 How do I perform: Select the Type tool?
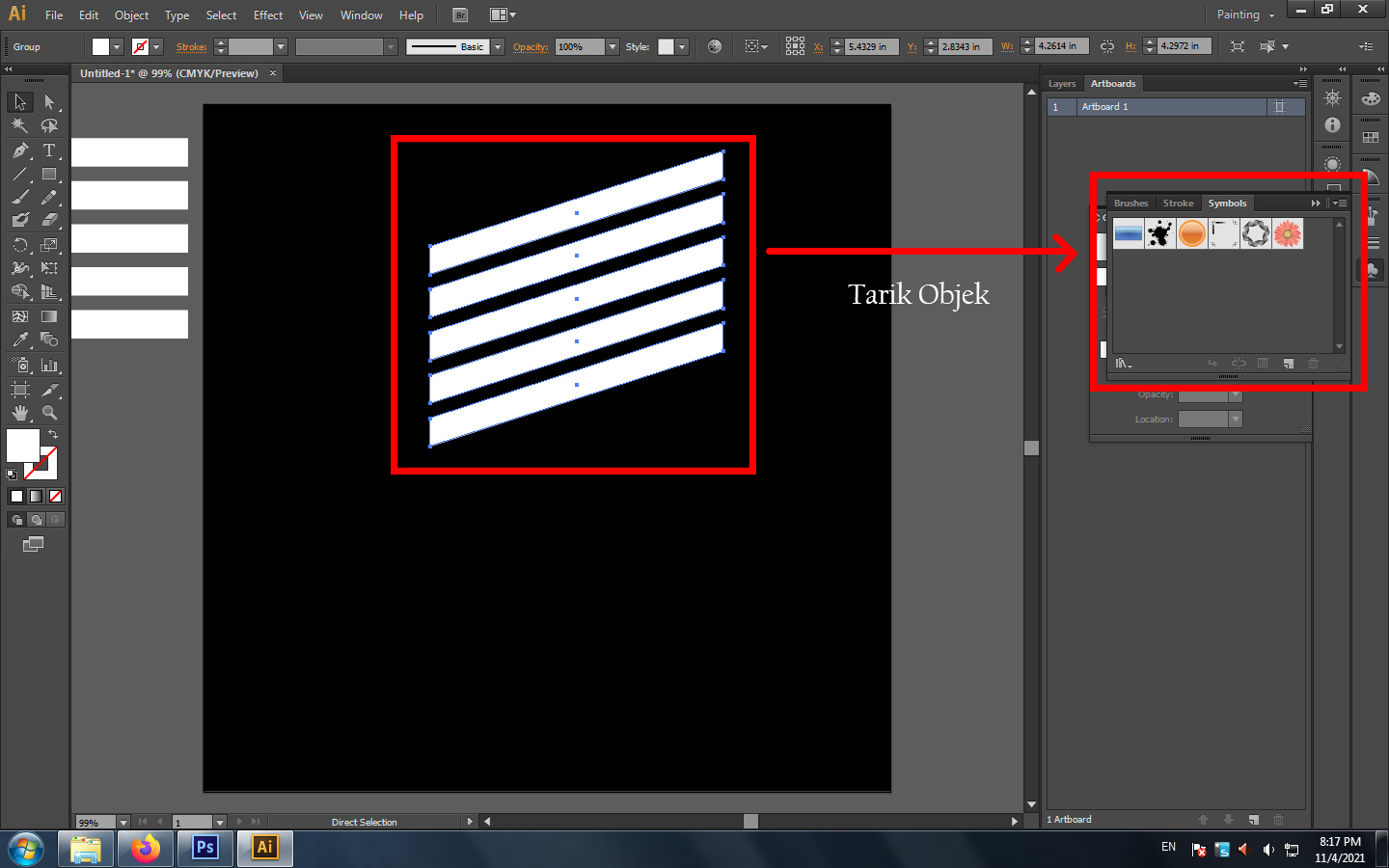click(x=49, y=150)
